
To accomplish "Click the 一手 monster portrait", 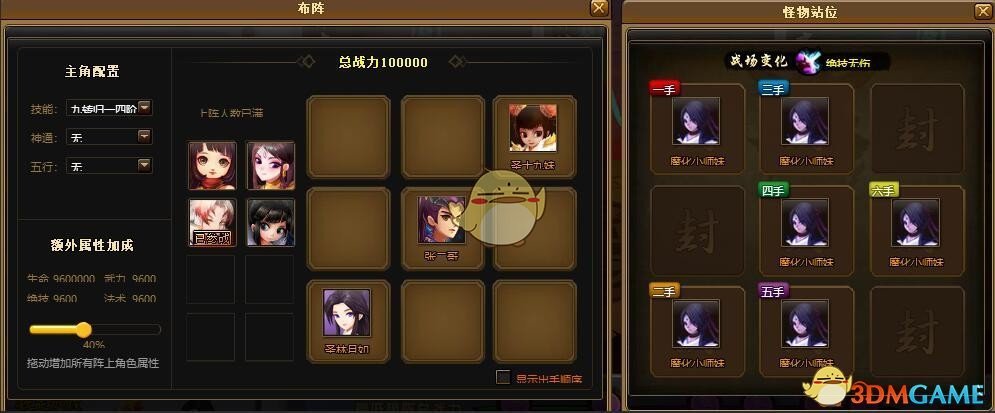I will coord(695,121).
